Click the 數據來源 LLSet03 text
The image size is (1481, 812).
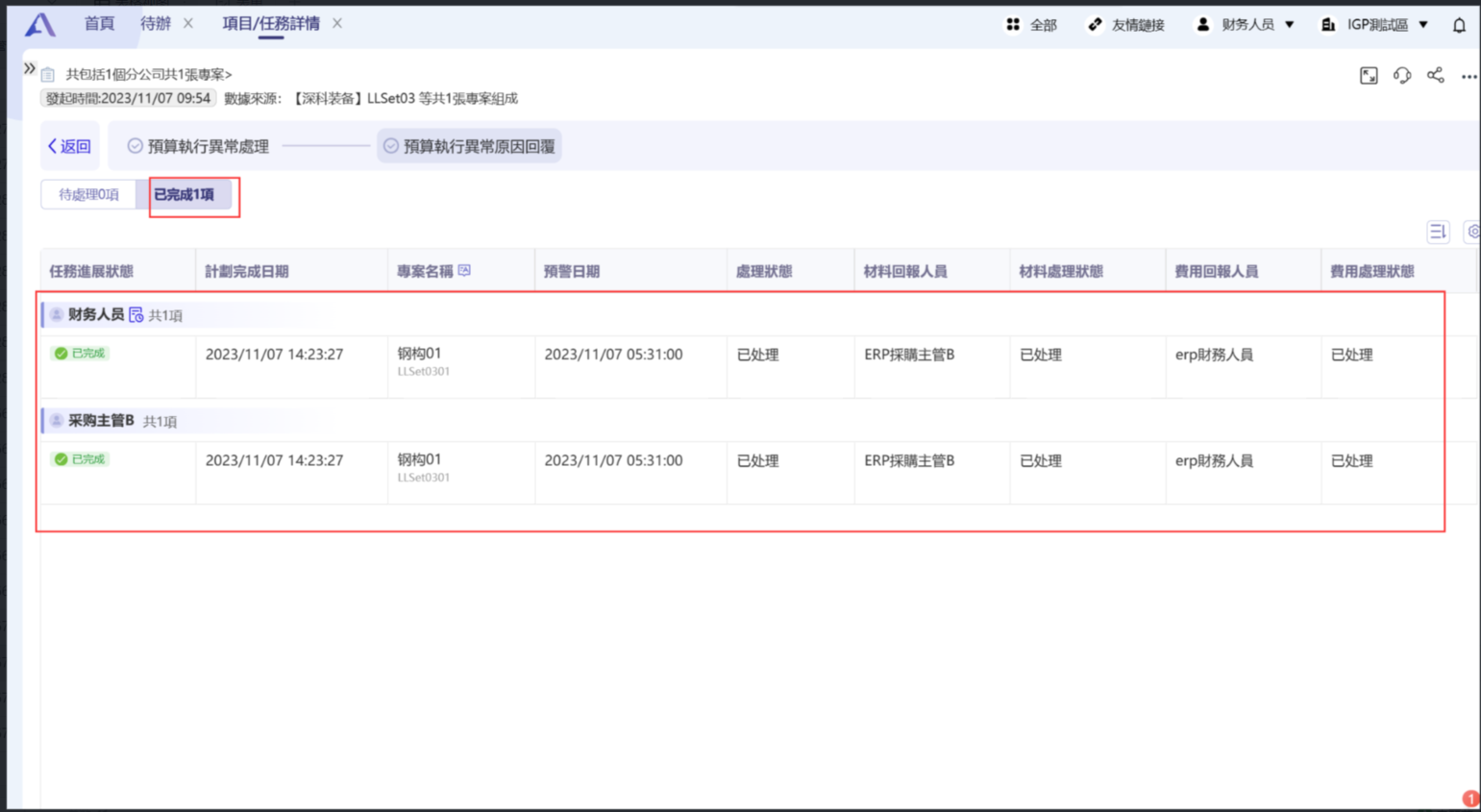[x=371, y=98]
